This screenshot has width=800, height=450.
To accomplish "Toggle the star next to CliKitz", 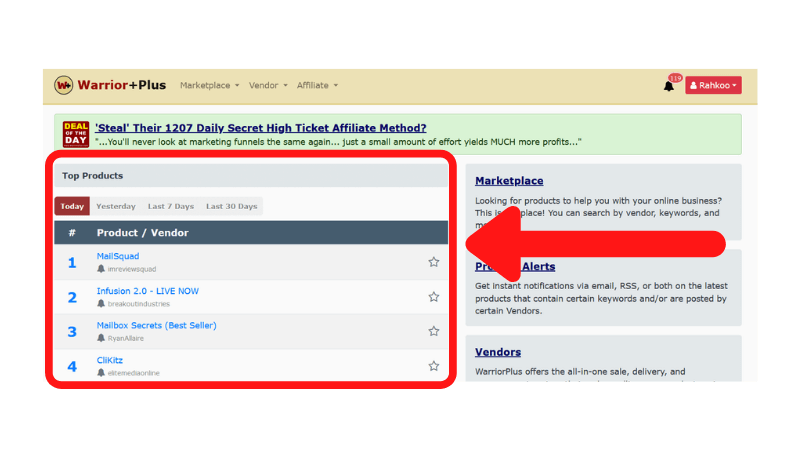I will coord(433,366).
